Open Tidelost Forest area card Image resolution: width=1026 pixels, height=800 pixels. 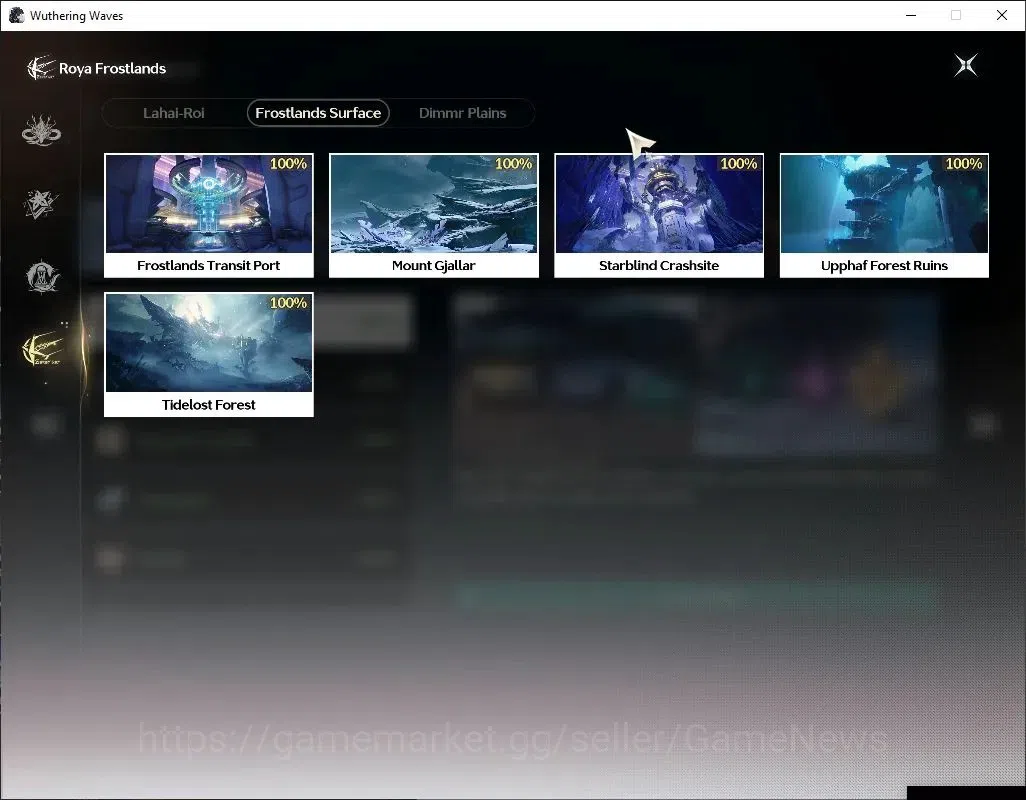point(209,355)
